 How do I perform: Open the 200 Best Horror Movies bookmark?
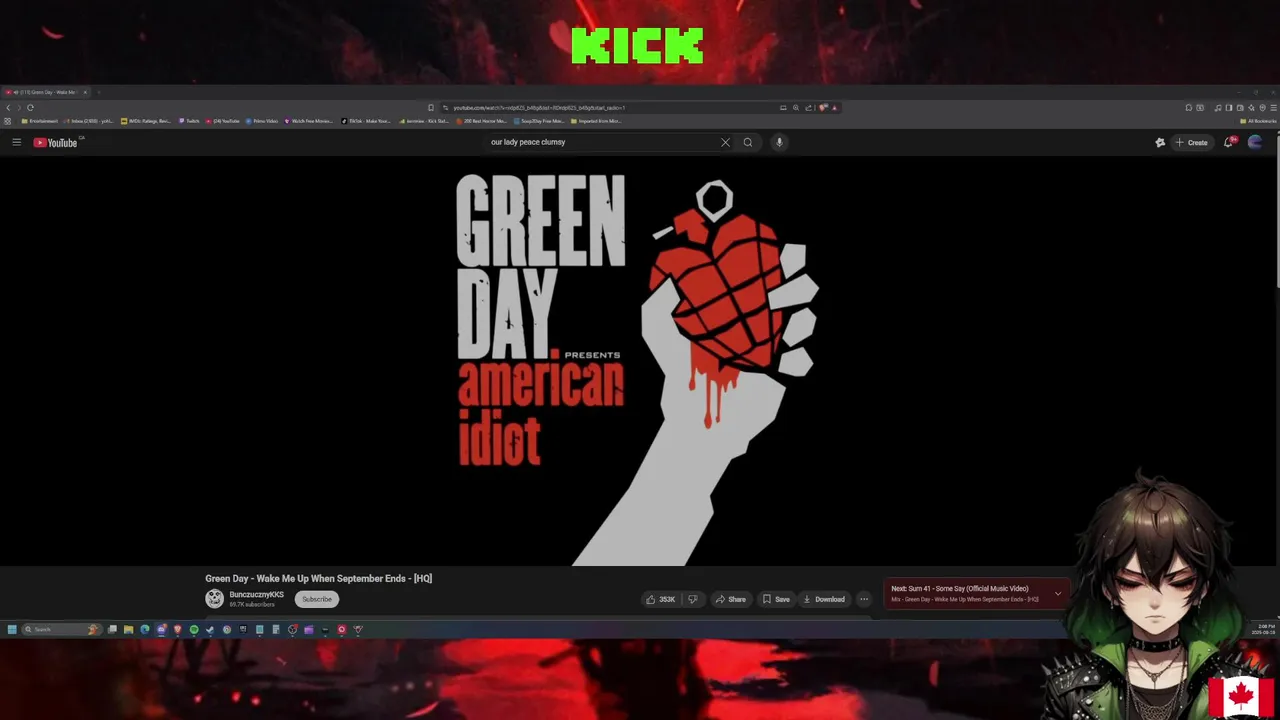(481, 121)
